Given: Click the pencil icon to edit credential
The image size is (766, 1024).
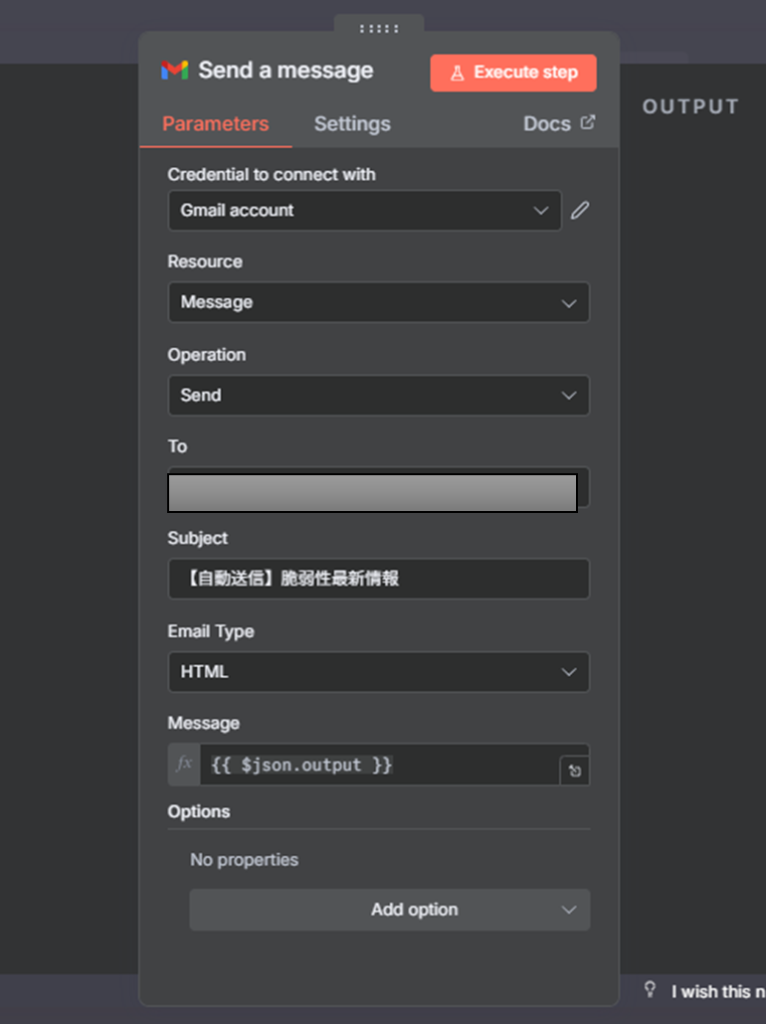Looking at the screenshot, I should [580, 211].
